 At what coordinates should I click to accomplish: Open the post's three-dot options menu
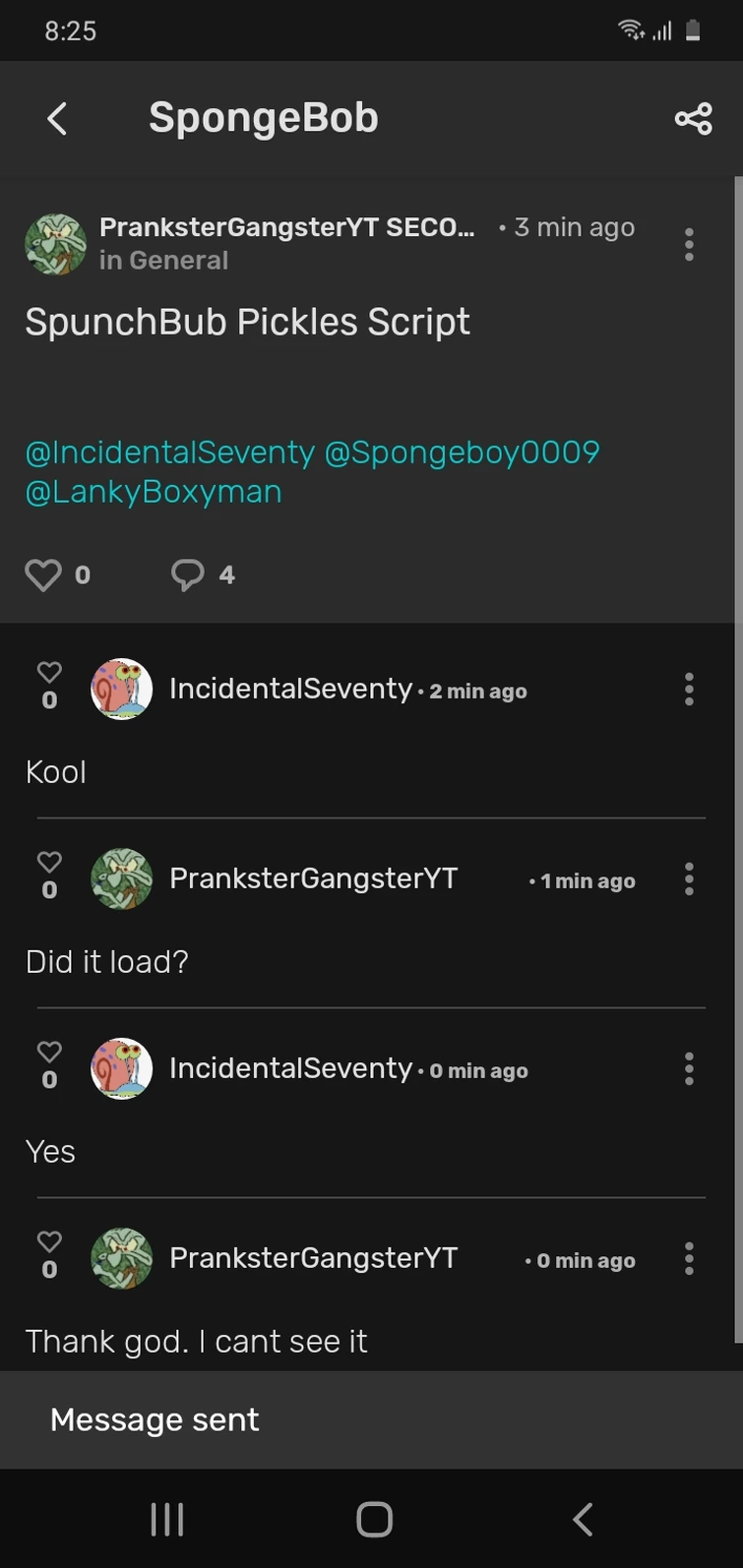coord(689,244)
